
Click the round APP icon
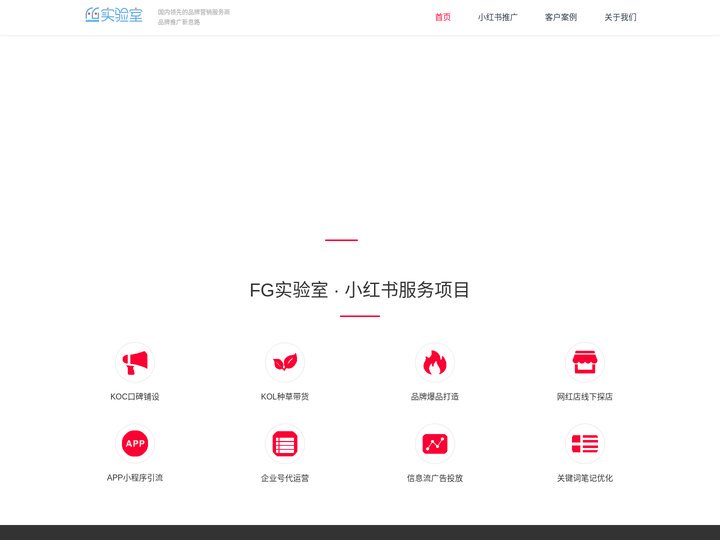click(x=135, y=444)
